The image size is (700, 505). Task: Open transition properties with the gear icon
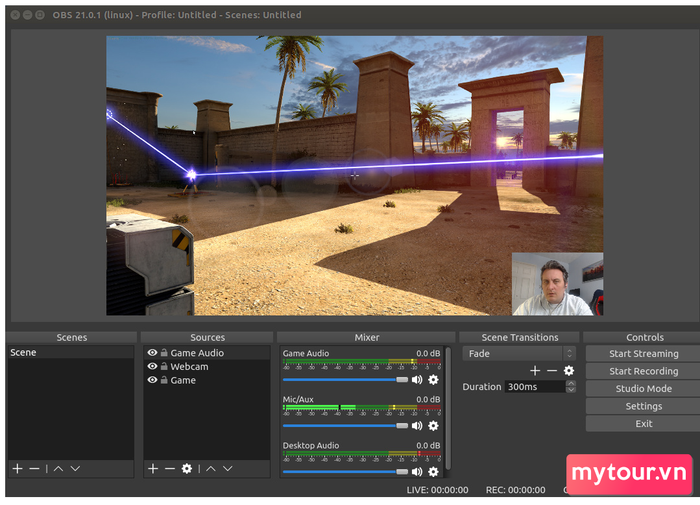pyautogui.click(x=569, y=371)
